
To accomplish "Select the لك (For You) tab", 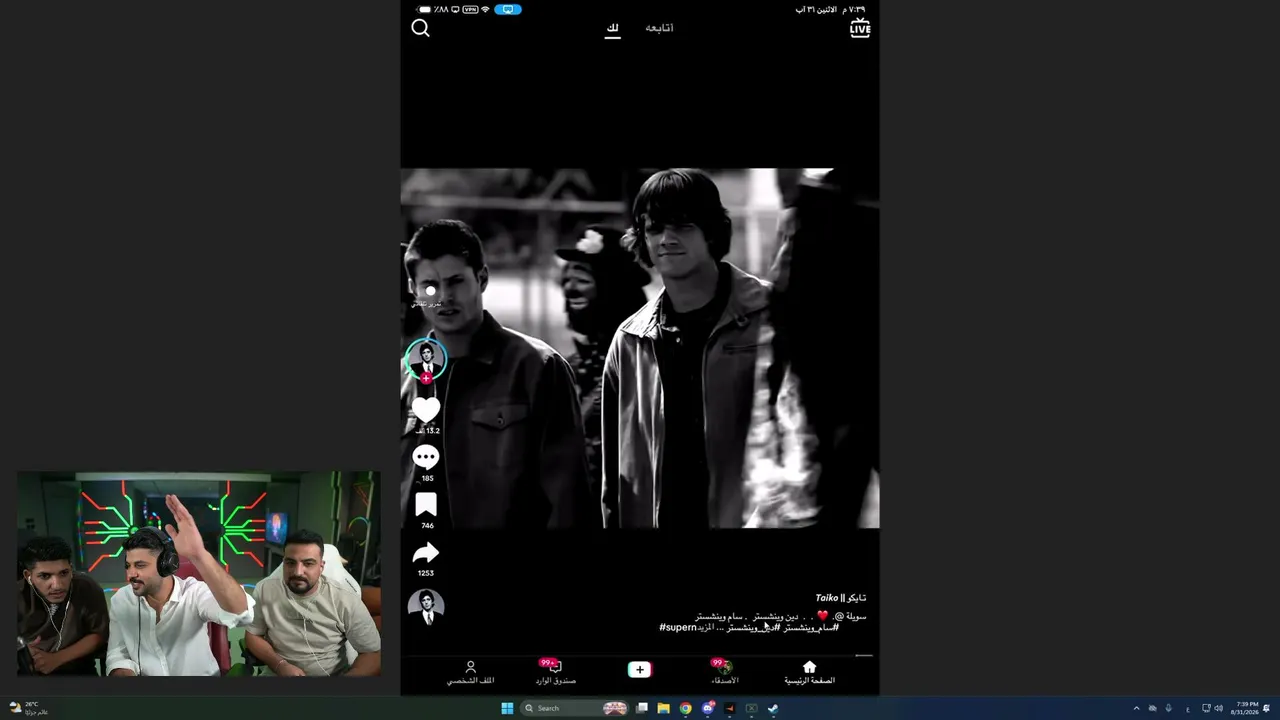I will (x=613, y=28).
